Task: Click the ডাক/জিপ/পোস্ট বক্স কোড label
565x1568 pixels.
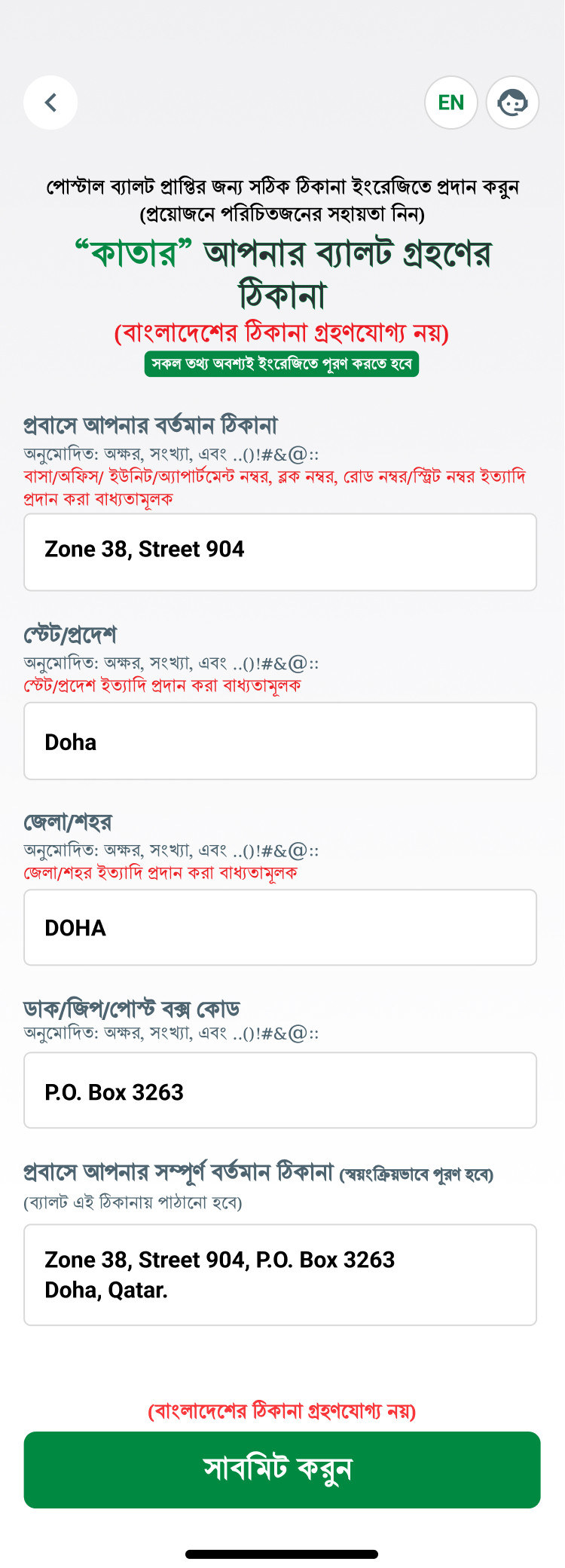Action: [132, 1009]
